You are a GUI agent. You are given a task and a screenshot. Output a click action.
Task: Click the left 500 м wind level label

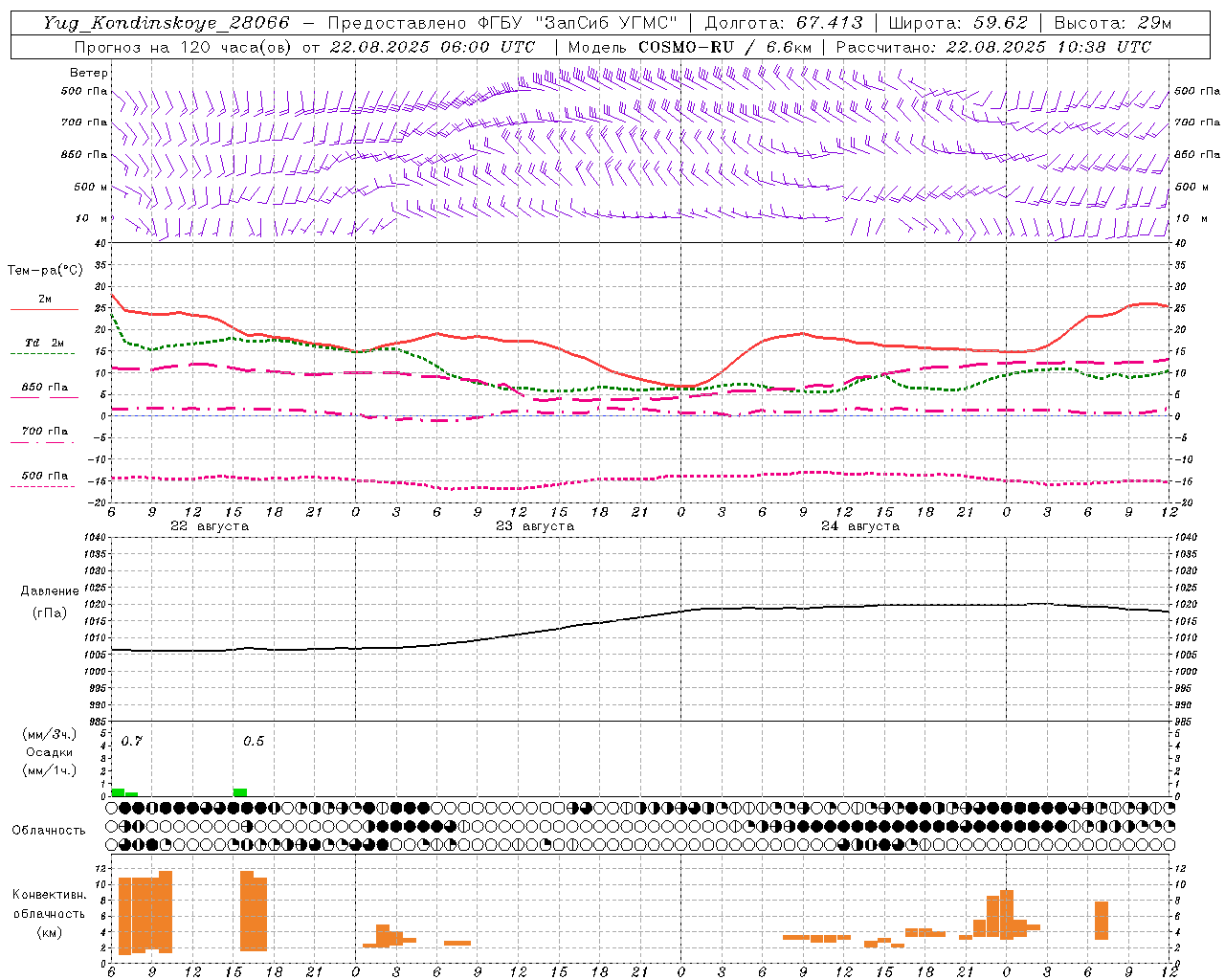91,187
